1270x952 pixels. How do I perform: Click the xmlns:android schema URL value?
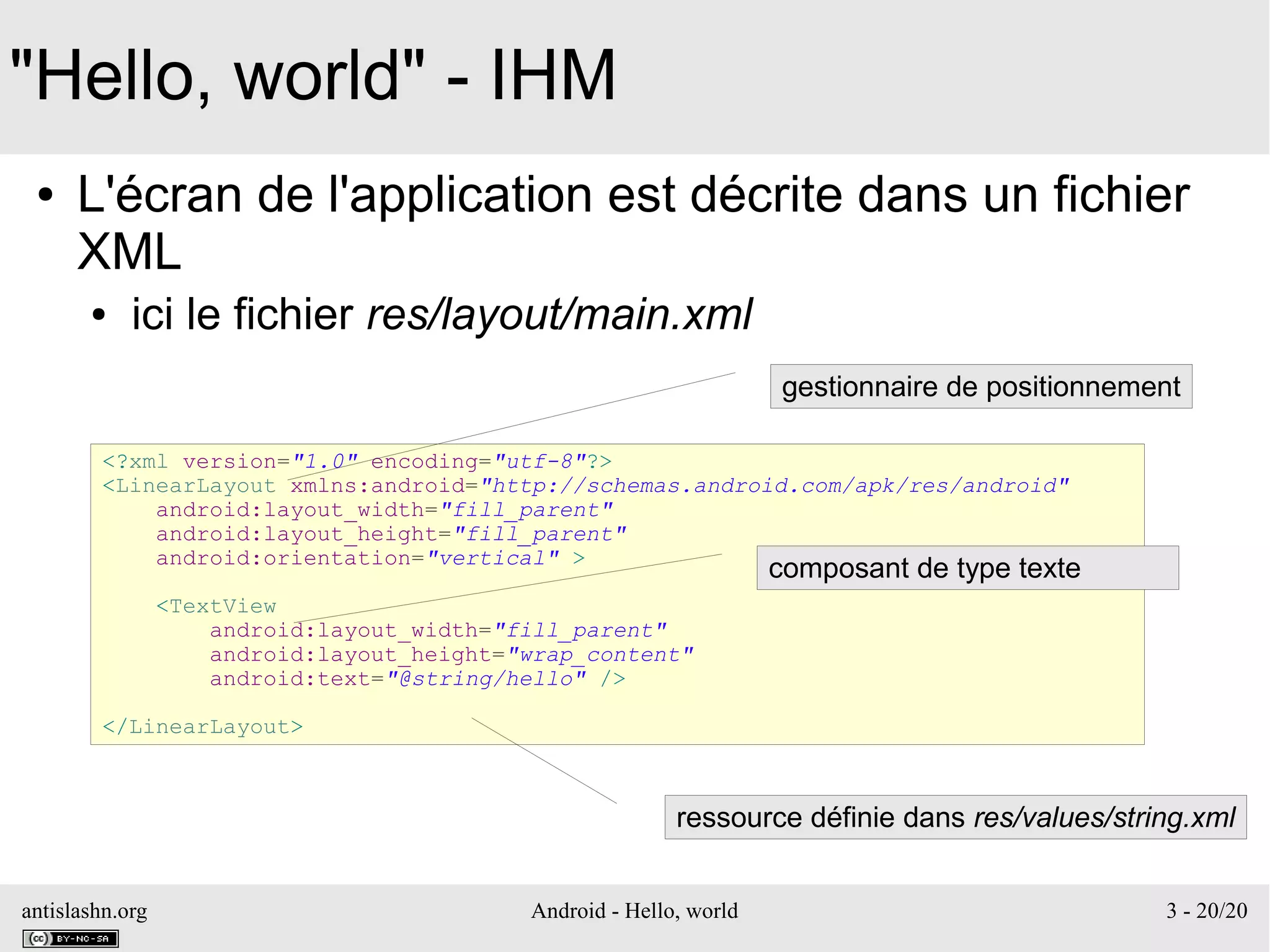click(x=775, y=486)
